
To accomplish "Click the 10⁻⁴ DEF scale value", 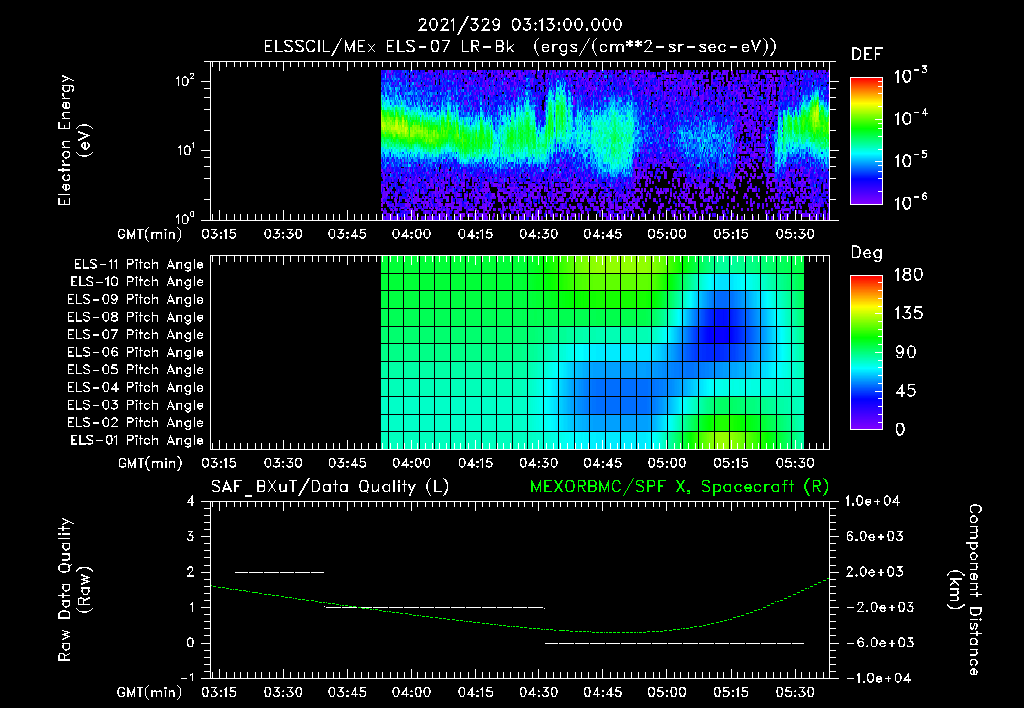I will (x=910, y=118).
